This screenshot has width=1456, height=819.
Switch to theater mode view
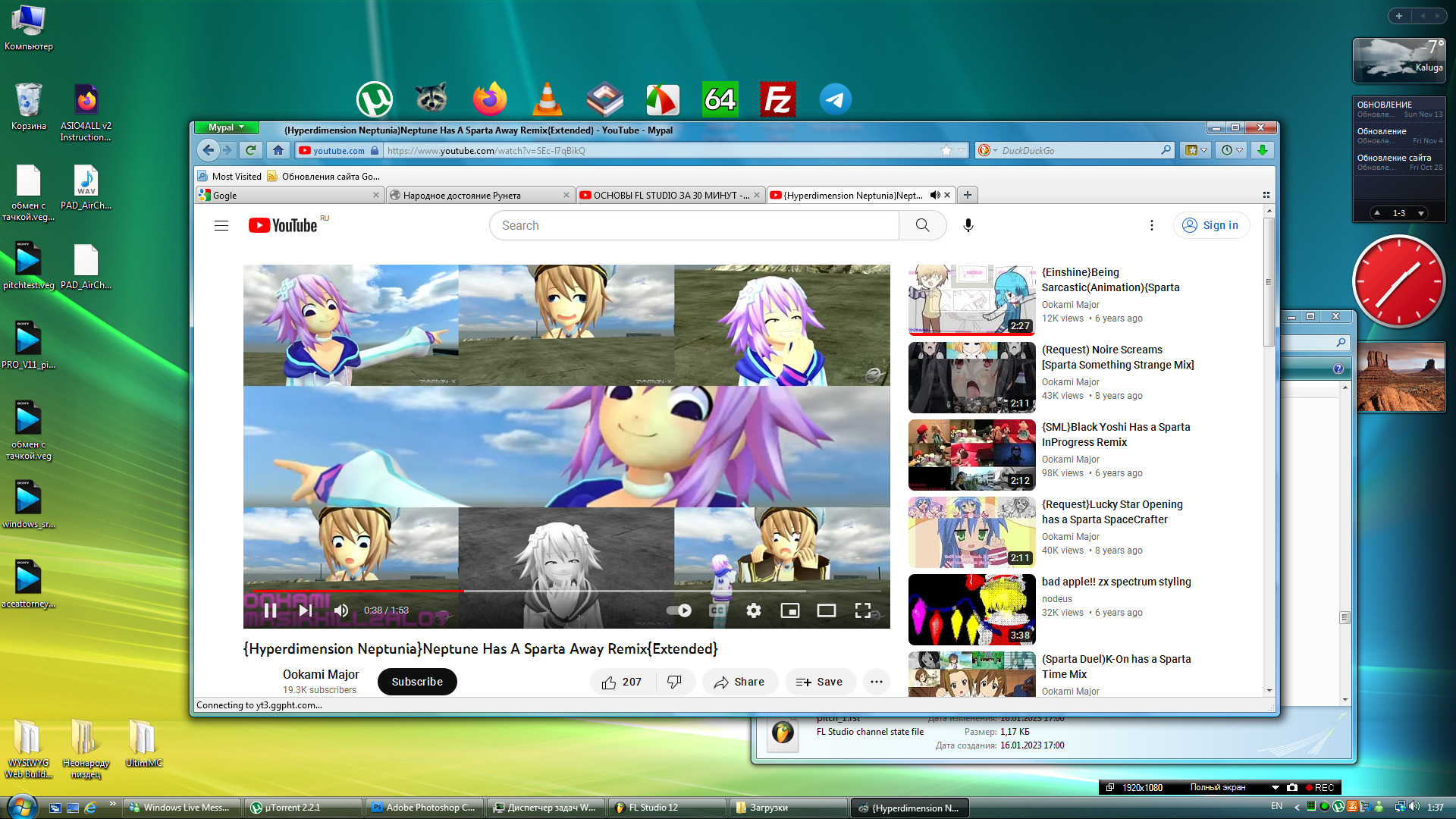(x=826, y=610)
